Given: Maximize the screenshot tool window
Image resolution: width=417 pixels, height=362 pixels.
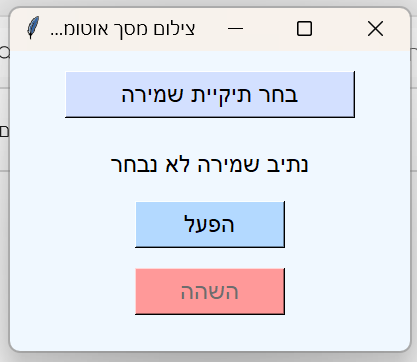Looking at the screenshot, I should point(304,29).
